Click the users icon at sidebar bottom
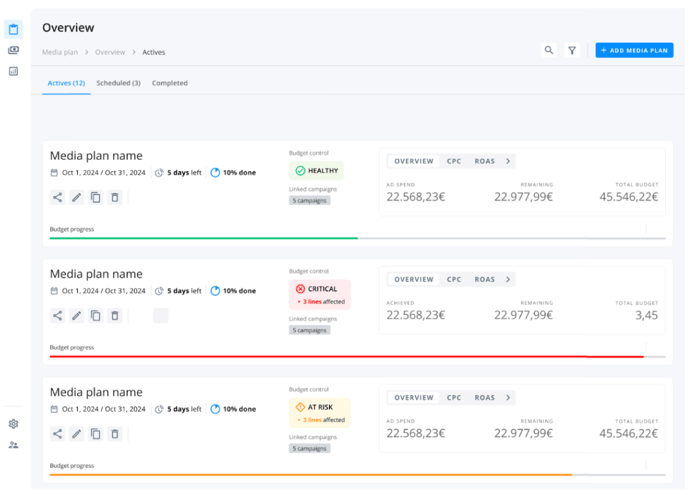The image size is (688, 490). click(x=13, y=444)
